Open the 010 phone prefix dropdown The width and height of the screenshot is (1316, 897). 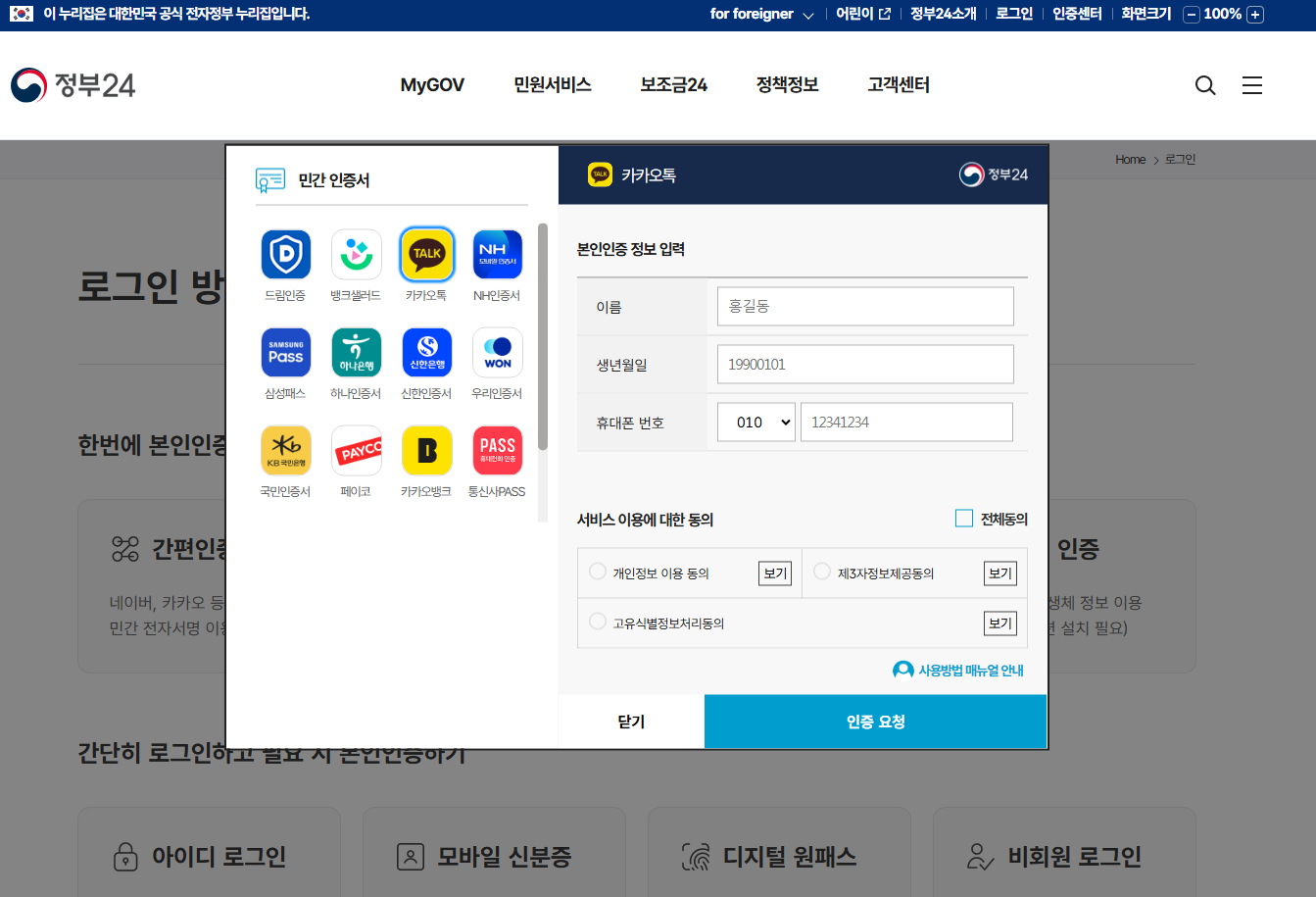click(756, 422)
